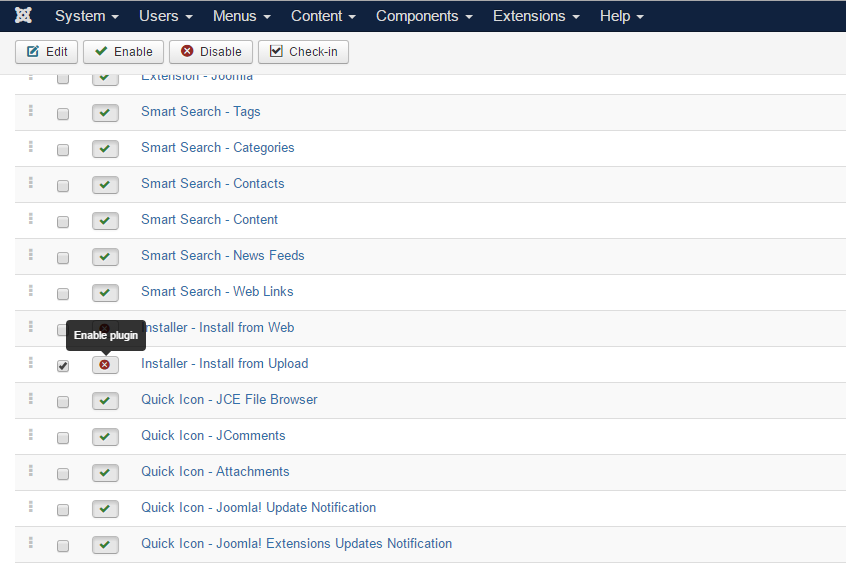Click drag handle of JCE File Browser row

31,398
